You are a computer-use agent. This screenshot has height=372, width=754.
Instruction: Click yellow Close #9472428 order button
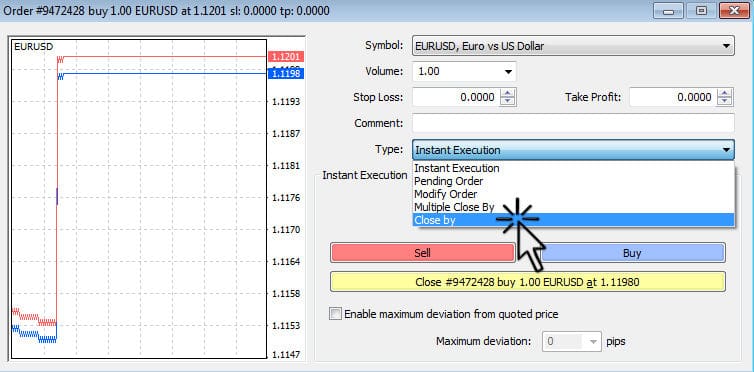(x=528, y=282)
